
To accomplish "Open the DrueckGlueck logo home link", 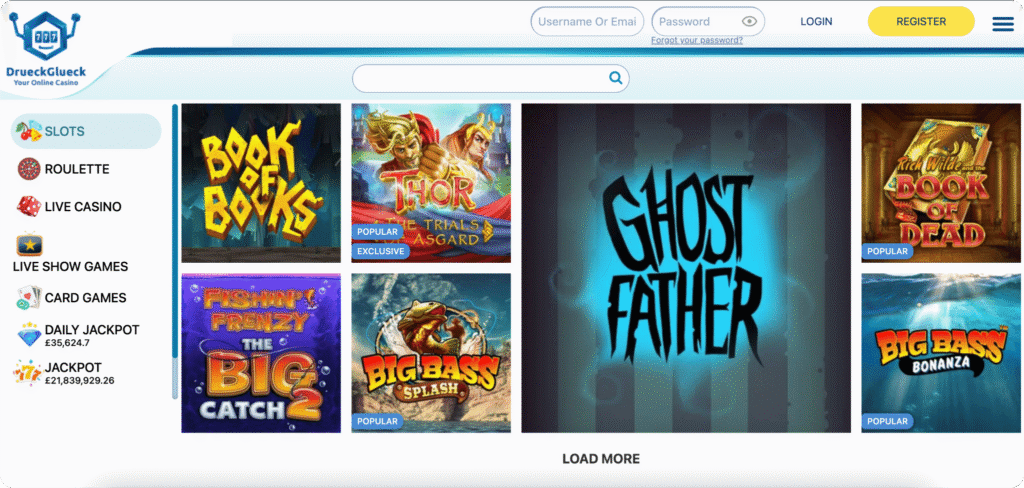I will [46, 50].
